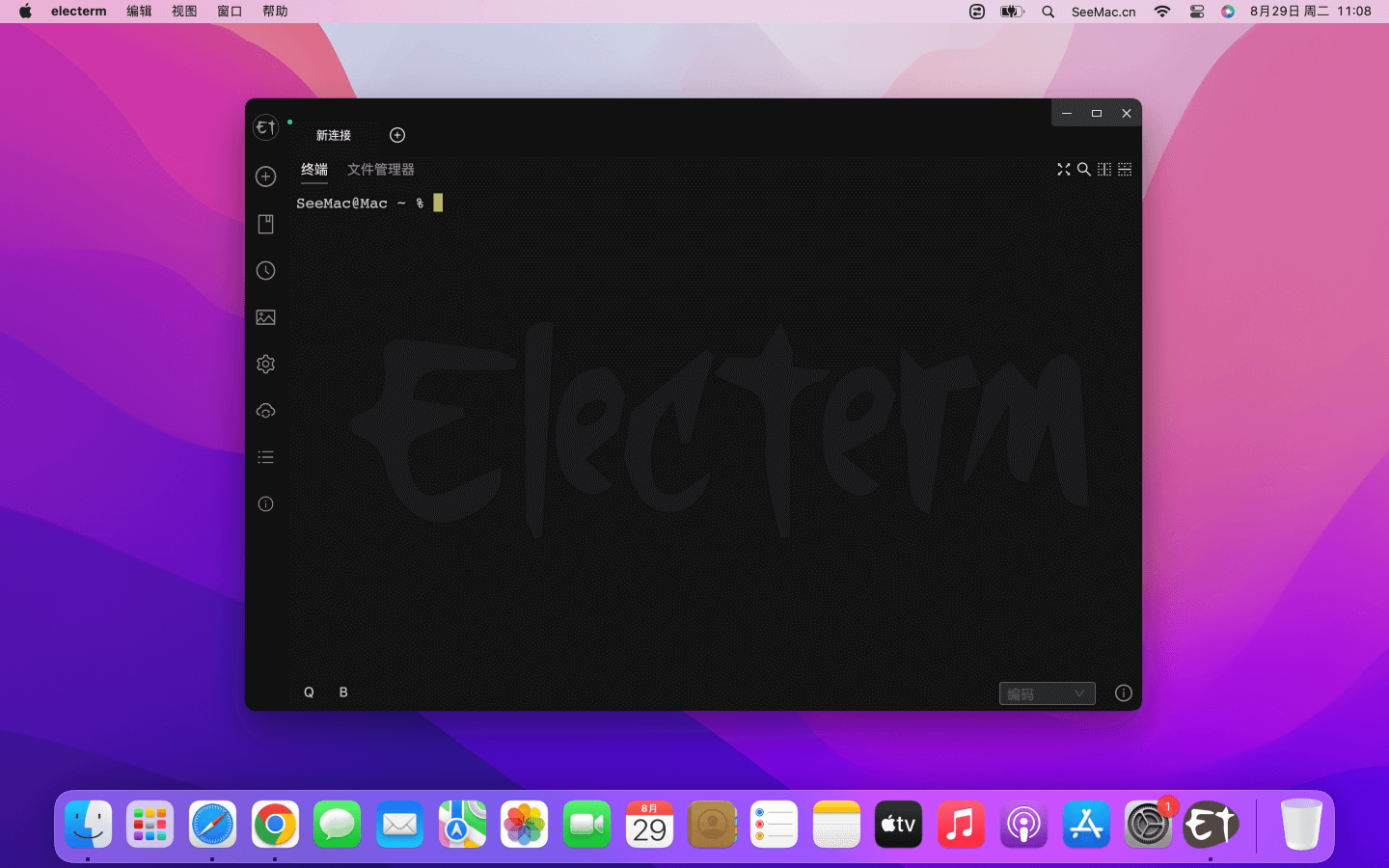Open the Apple menu
1389x868 pixels.
click(x=25, y=12)
